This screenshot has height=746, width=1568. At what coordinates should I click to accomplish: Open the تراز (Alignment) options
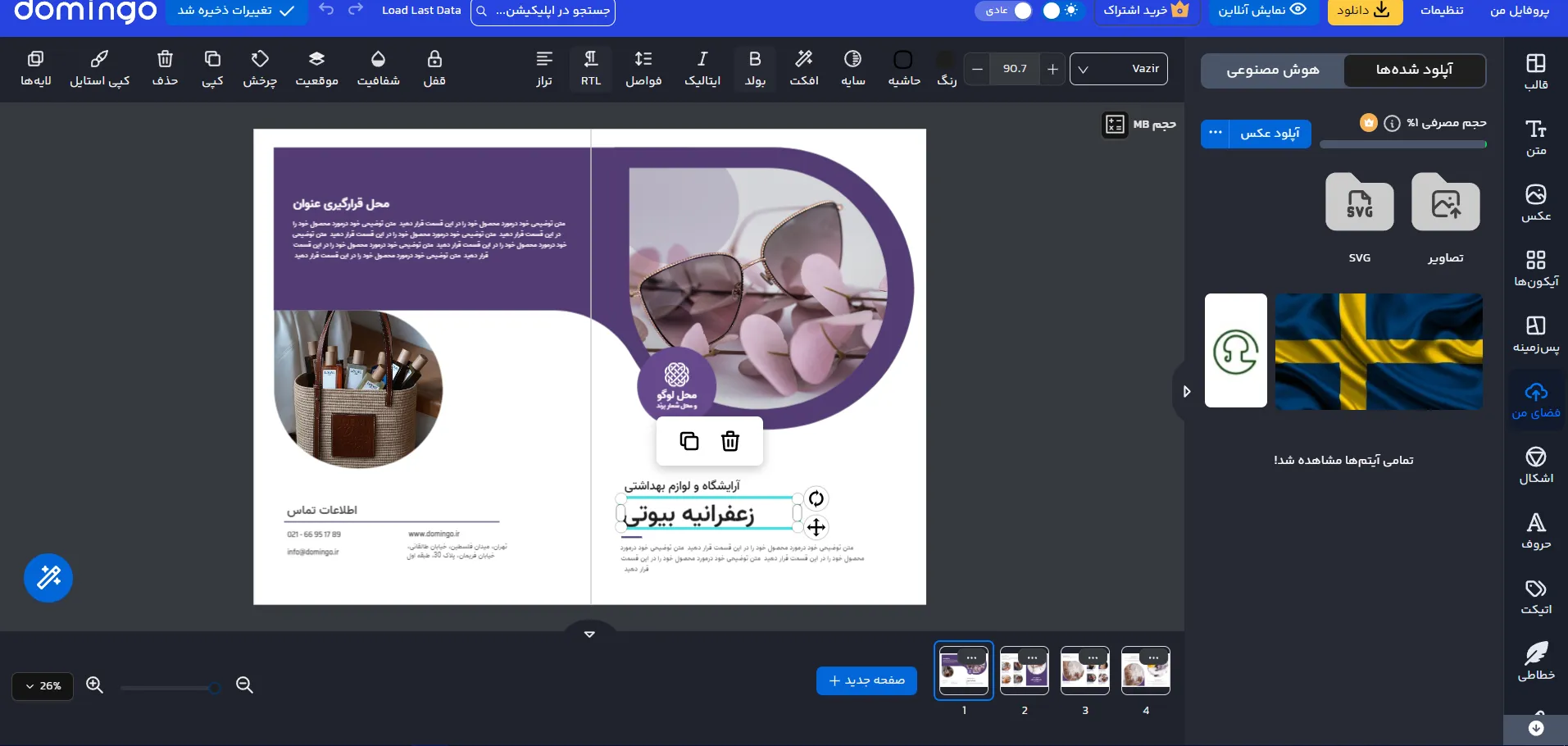pyautogui.click(x=544, y=68)
